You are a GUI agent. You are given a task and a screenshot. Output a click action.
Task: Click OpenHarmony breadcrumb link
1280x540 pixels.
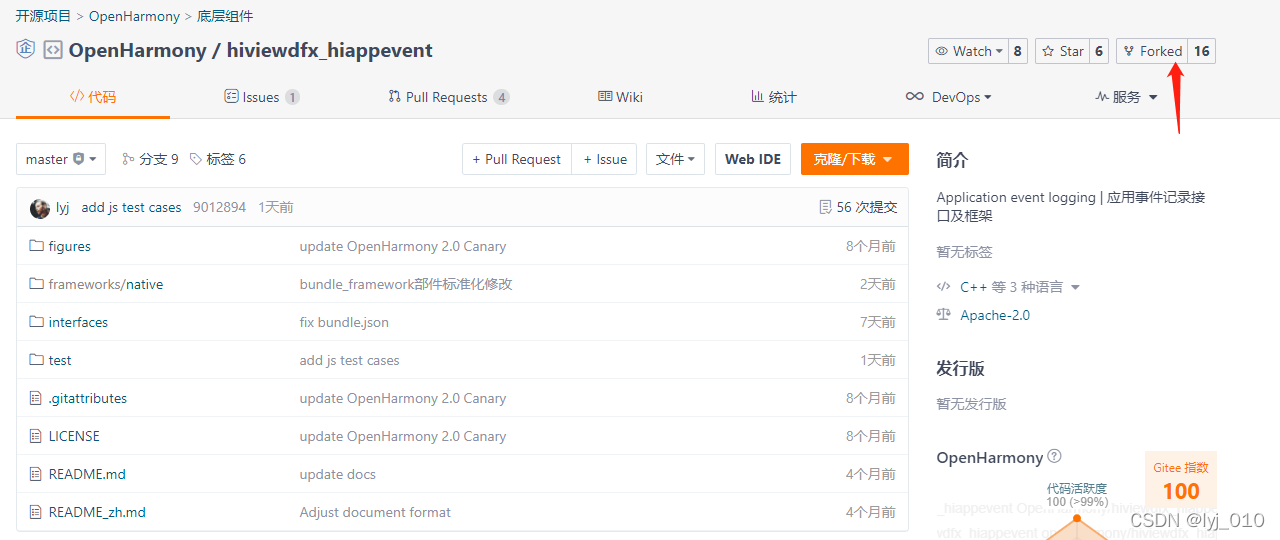(x=134, y=16)
